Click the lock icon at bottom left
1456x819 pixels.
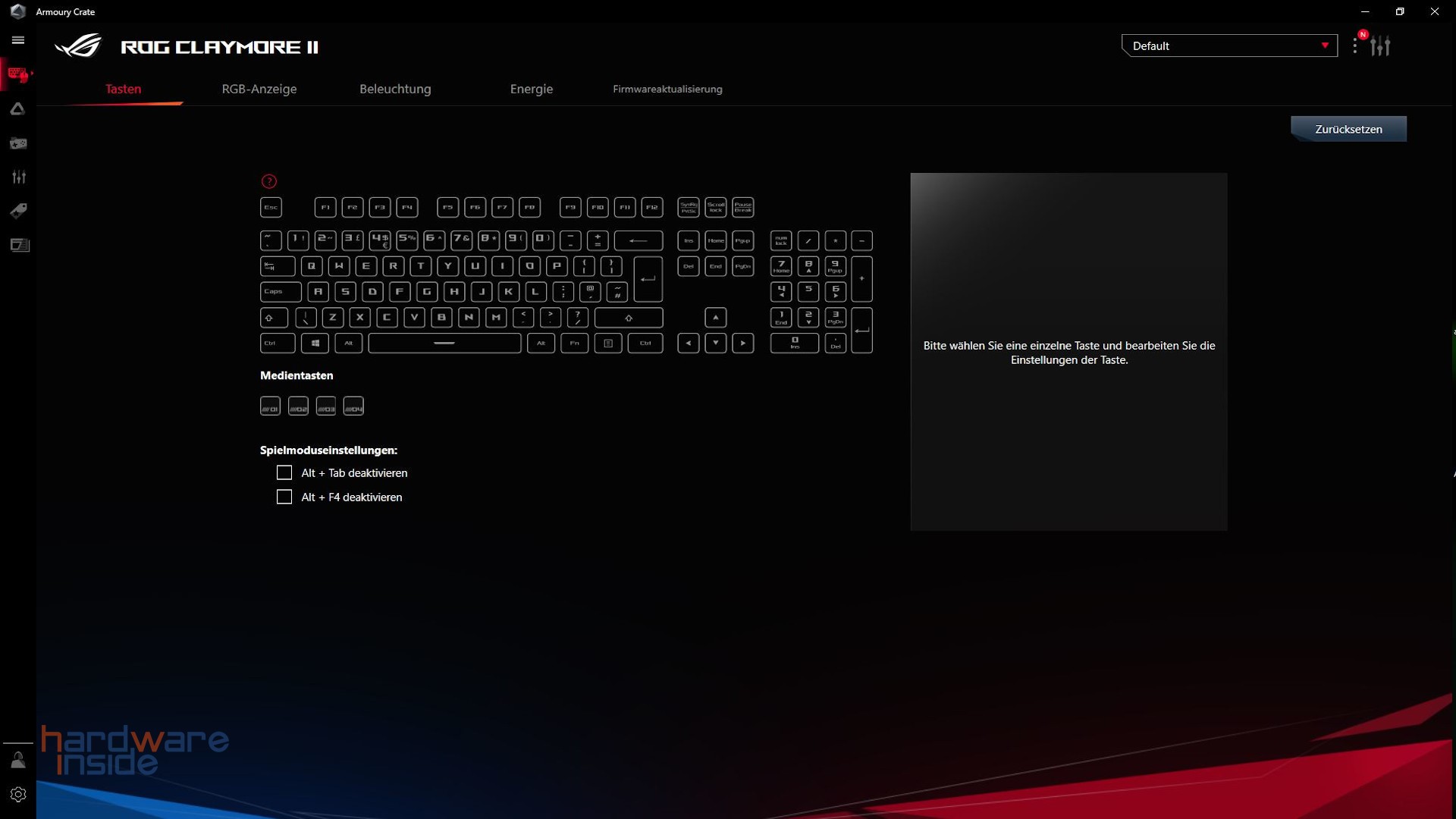(x=18, y=760)
